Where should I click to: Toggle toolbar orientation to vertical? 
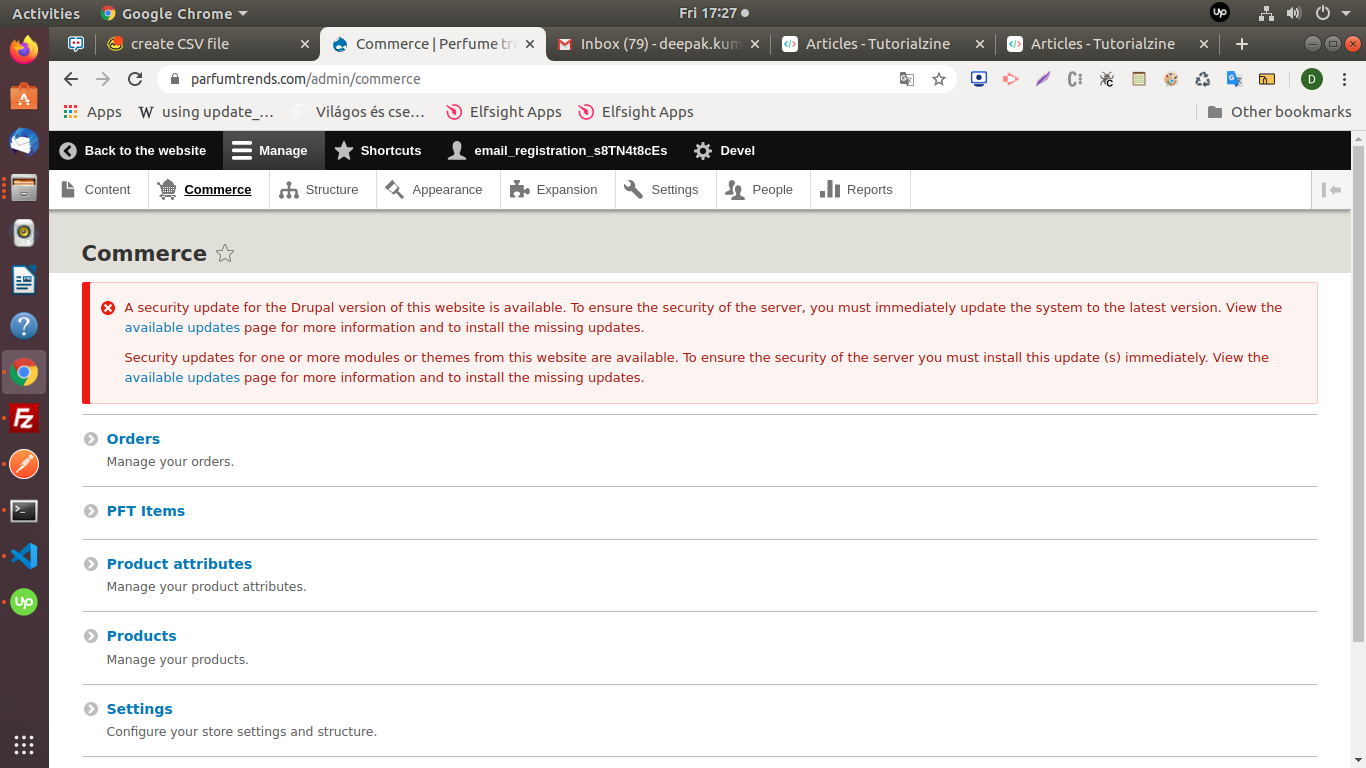1331,190
